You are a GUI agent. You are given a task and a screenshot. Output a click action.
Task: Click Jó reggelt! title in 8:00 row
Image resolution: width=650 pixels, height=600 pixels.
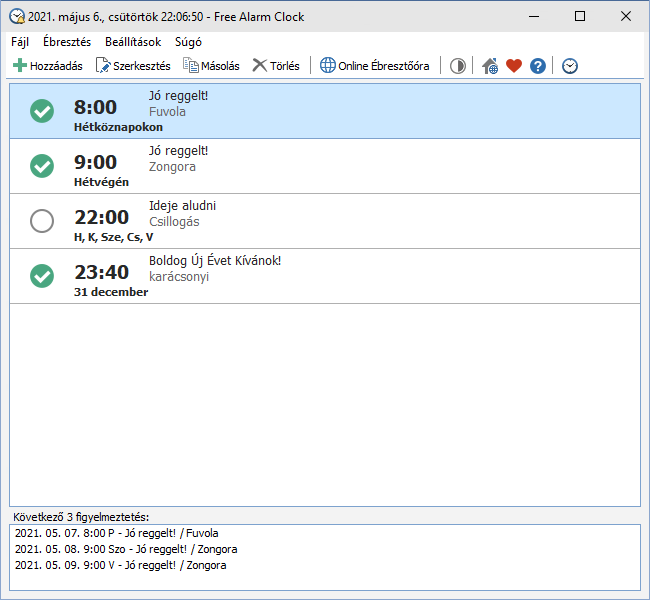(178, 96)
